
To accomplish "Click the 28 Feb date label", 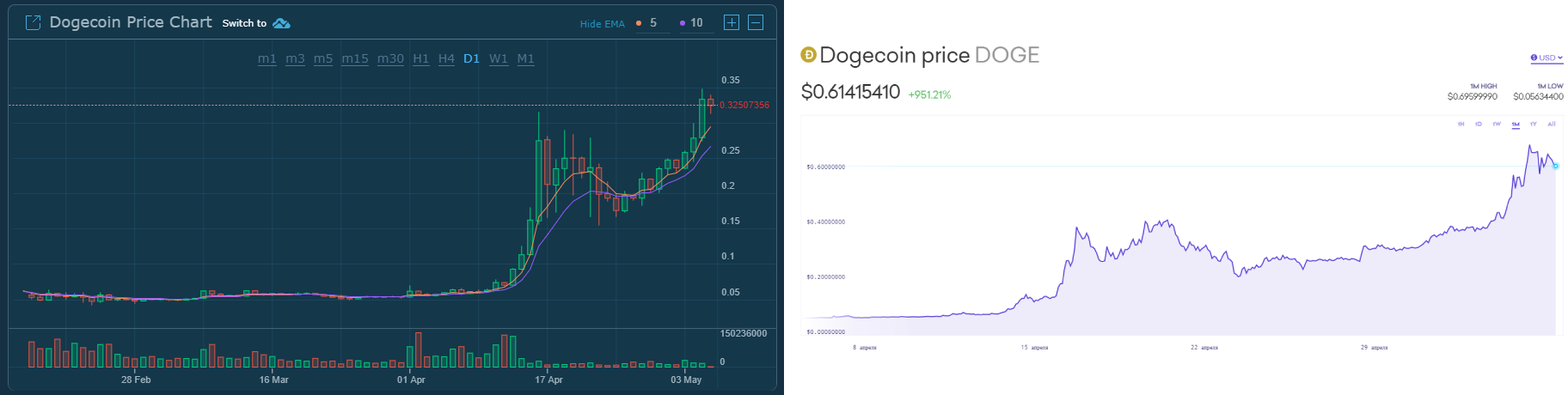I will [136, 380].
